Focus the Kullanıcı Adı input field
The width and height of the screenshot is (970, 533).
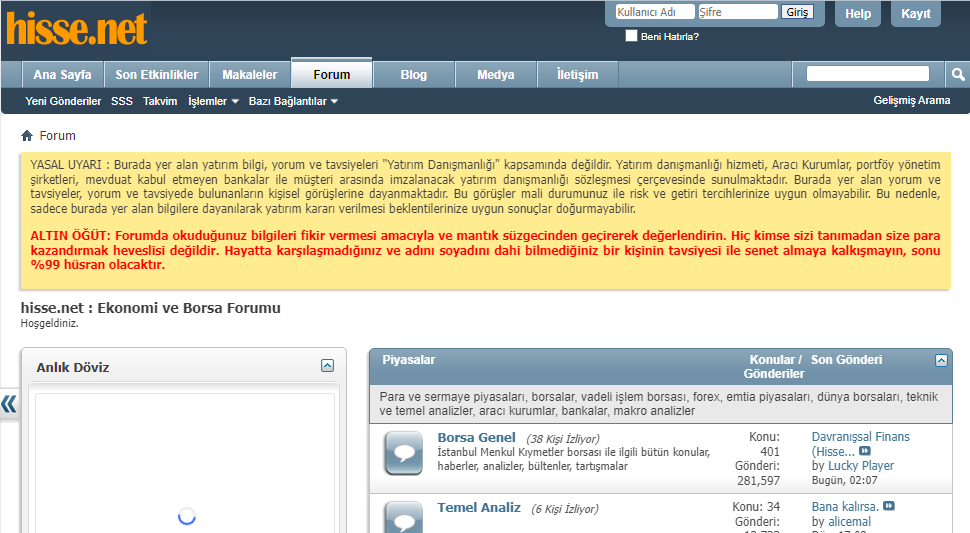pos(655,12)
